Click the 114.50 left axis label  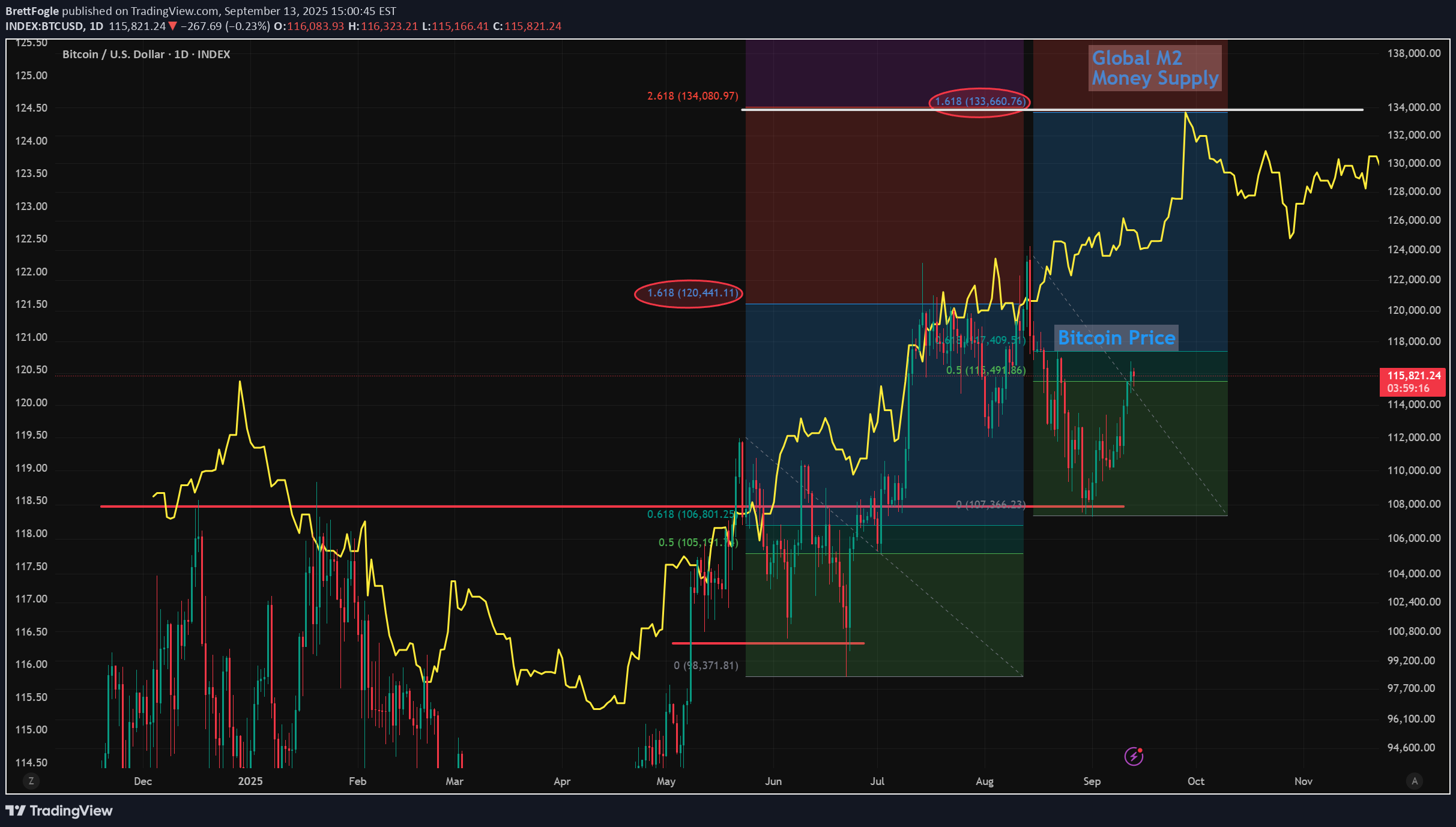(31, 763)
